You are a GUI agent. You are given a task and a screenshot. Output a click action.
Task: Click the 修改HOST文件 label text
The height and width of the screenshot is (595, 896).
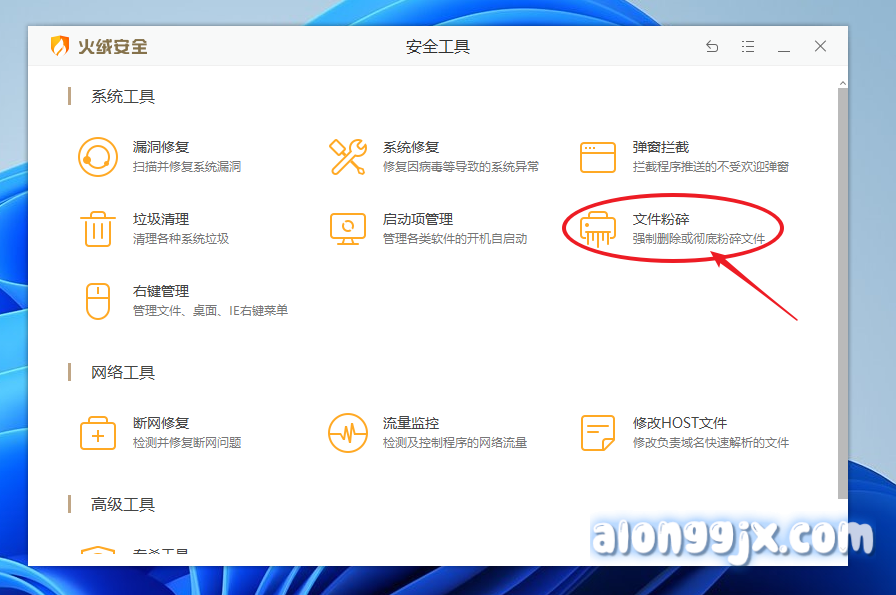coord(680,423)
